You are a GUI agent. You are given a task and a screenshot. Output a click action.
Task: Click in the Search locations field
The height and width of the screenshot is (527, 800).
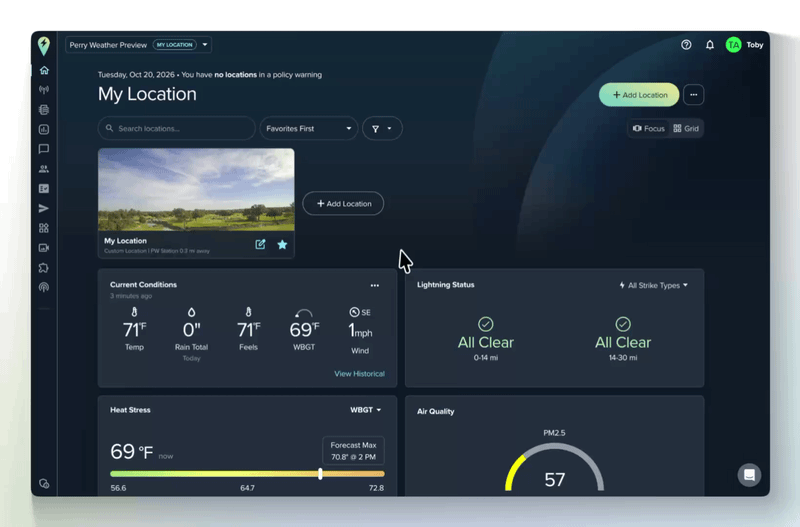(177, 129)
